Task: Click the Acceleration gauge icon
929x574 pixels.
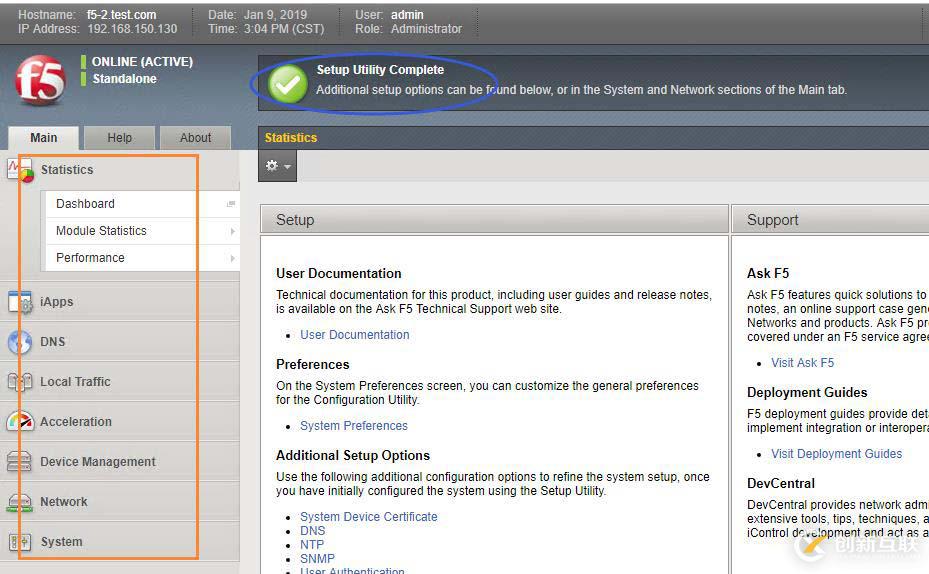Action: [x=20, y=422]
